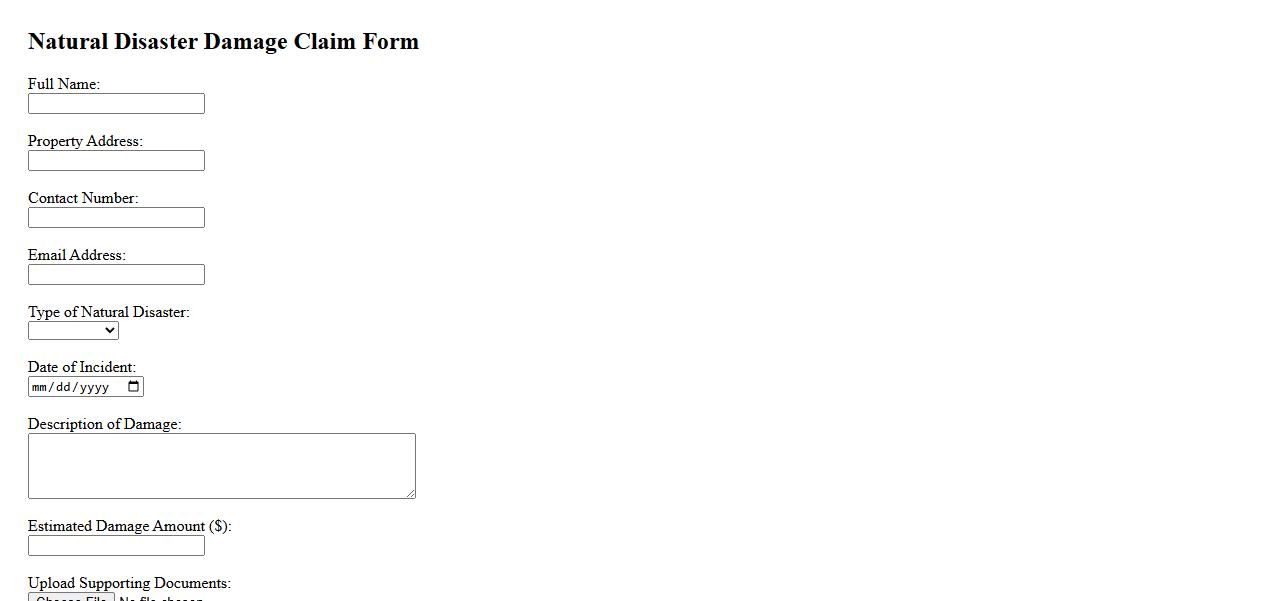Focus the Property Address text box
Screen dimensions: 1278x601
pos(116,161)
